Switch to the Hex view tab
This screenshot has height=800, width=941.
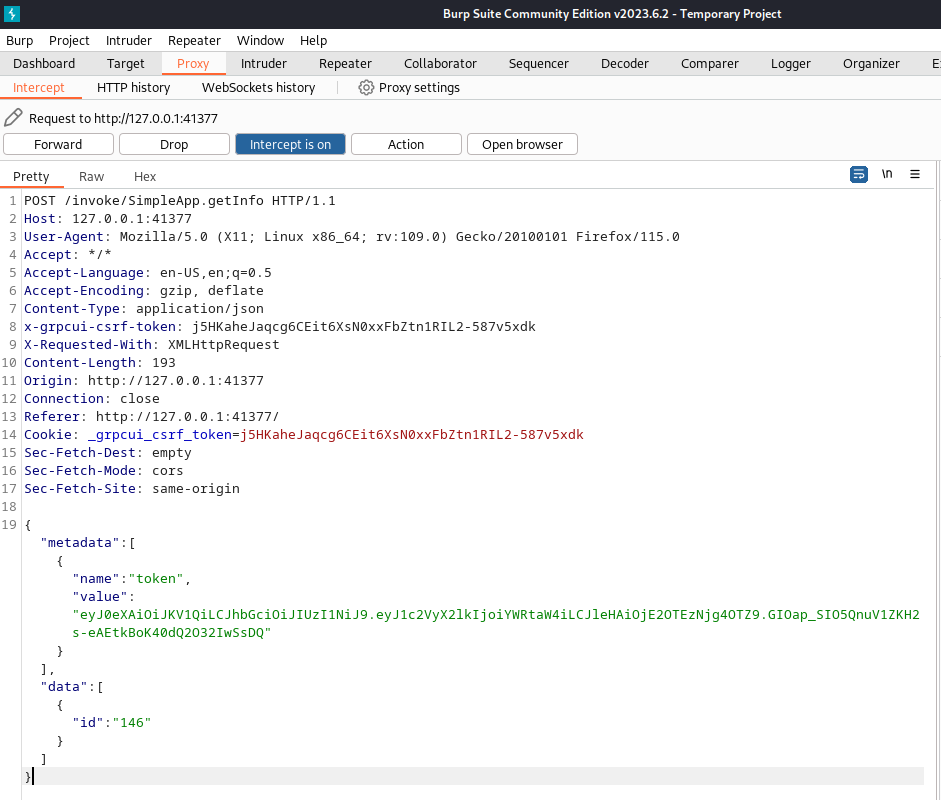pyautogui.click(x=145, y=176)
